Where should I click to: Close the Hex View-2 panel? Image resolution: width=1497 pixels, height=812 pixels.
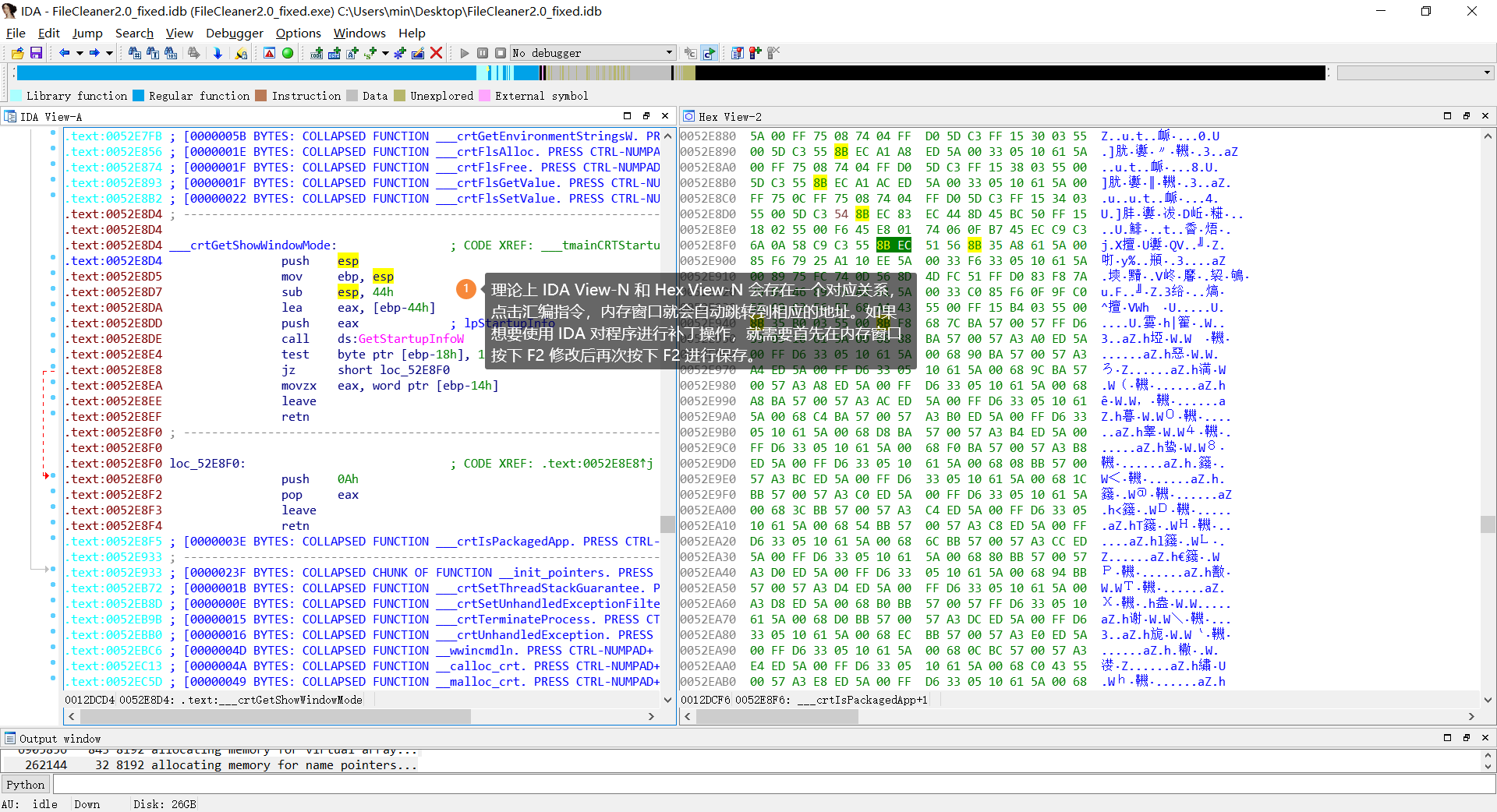point(1485,116)
